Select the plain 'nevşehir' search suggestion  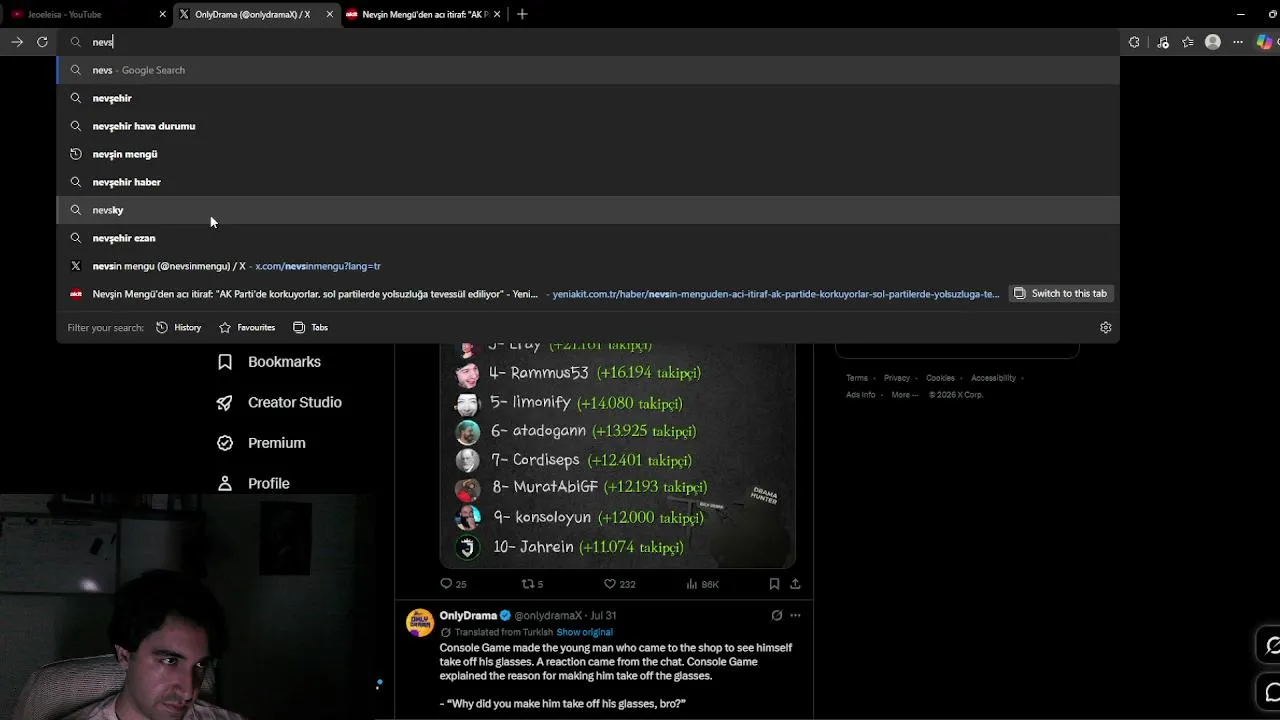588,98
